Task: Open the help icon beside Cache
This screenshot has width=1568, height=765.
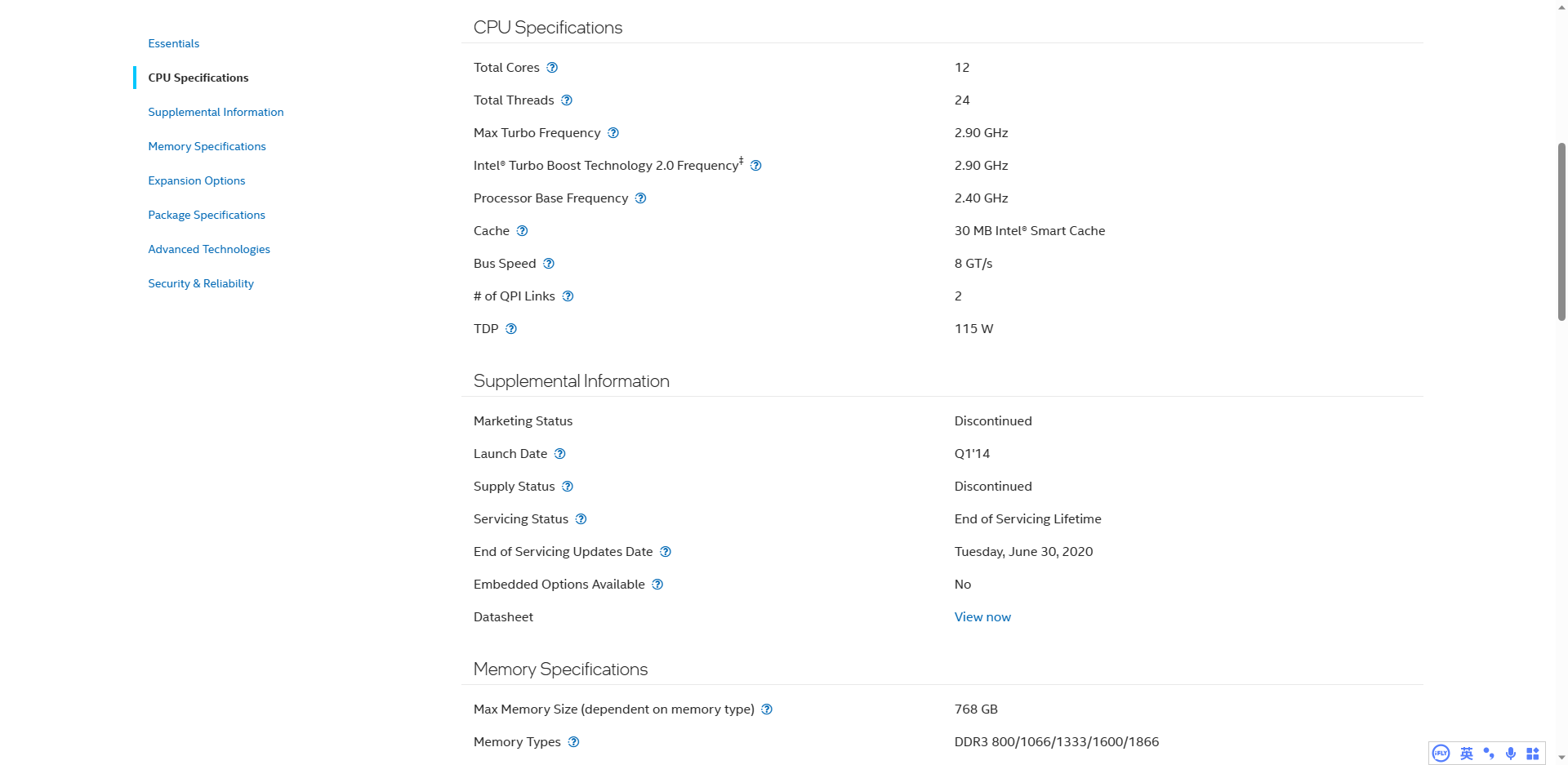Action: (x=523, y=231)
